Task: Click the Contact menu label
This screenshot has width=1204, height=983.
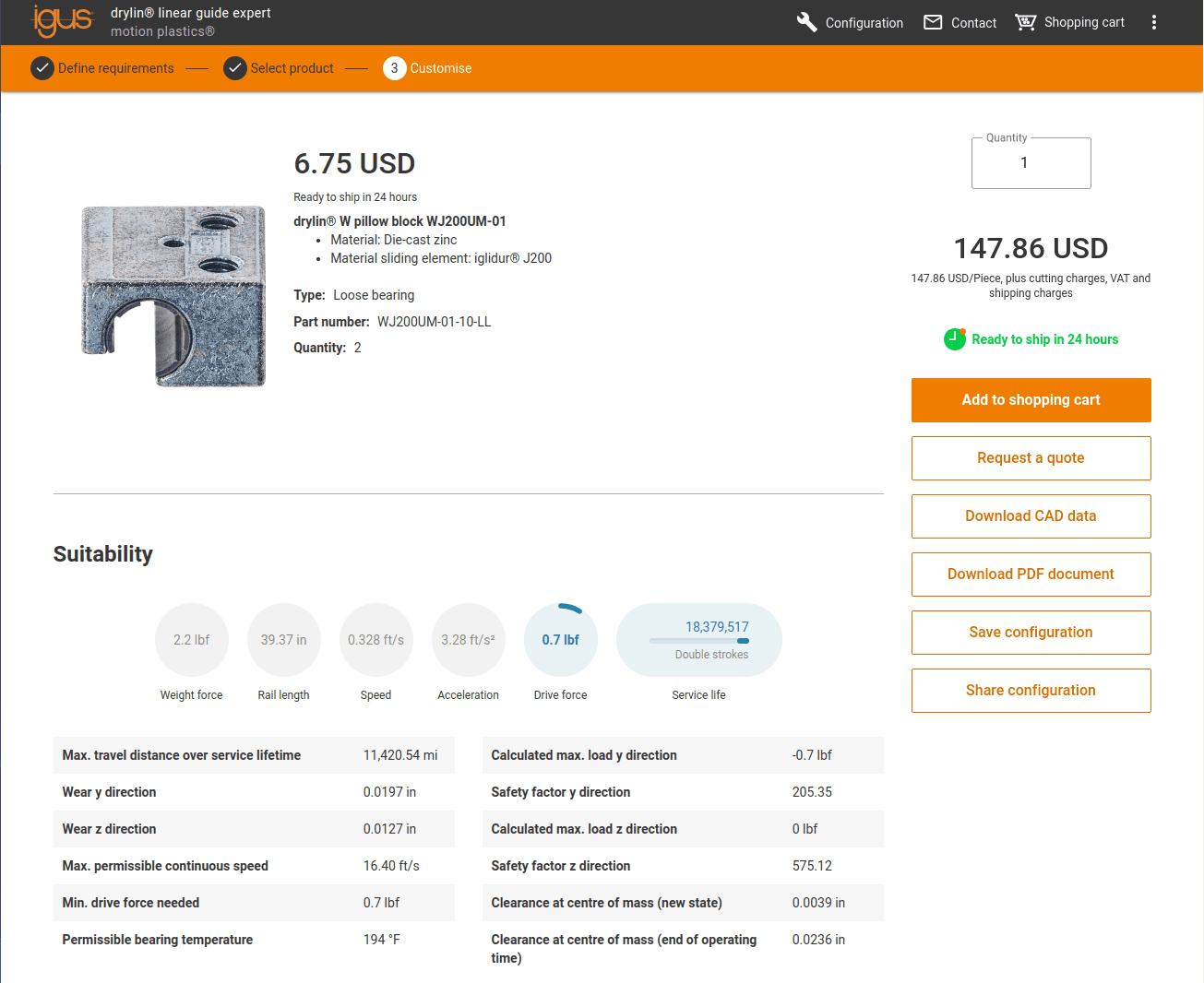Action: click(974, 23)
